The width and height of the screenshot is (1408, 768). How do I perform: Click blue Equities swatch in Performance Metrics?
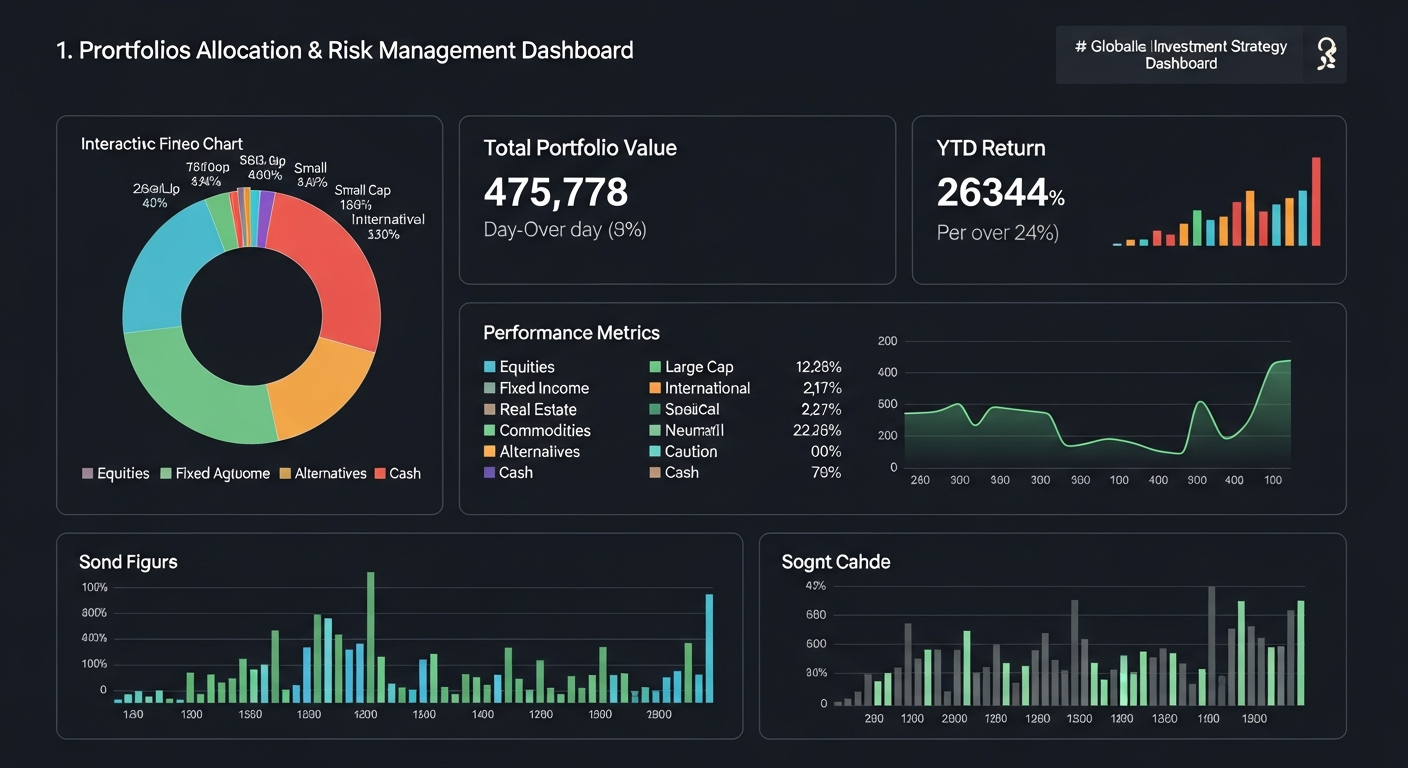point(489,367)
